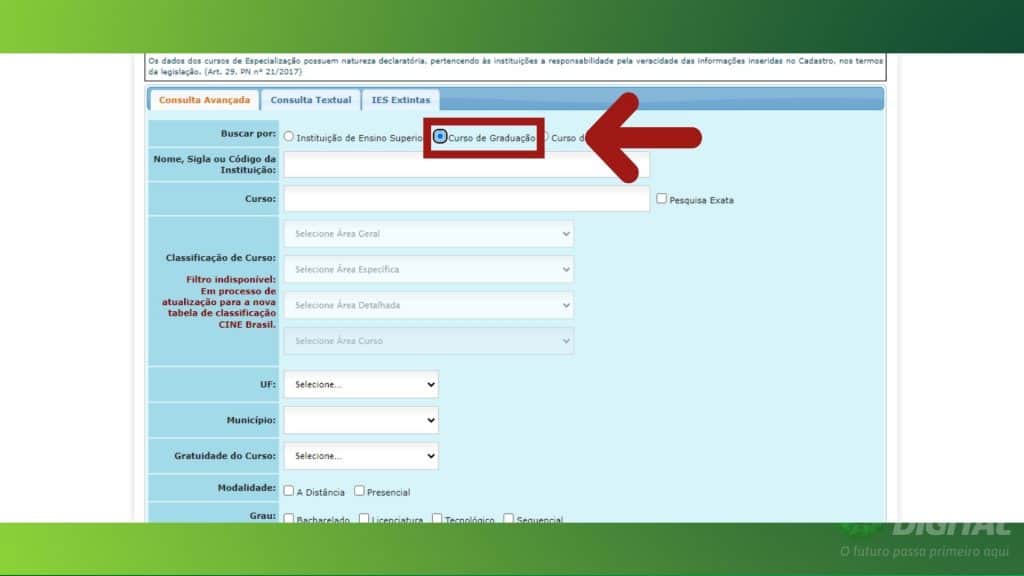Screen dimensions: 1024x576
Task: Select Instituição de Ensino Superior radio button
Action: click(x=289, y=137)
